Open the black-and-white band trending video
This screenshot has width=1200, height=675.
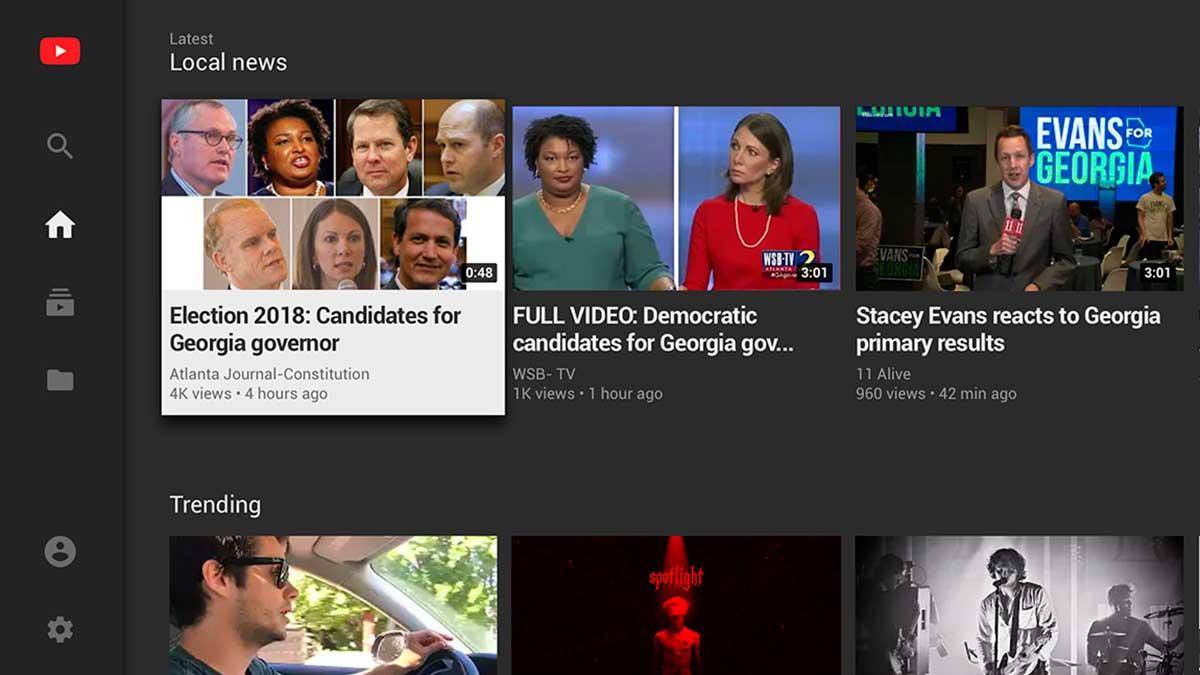[1020, 605]
